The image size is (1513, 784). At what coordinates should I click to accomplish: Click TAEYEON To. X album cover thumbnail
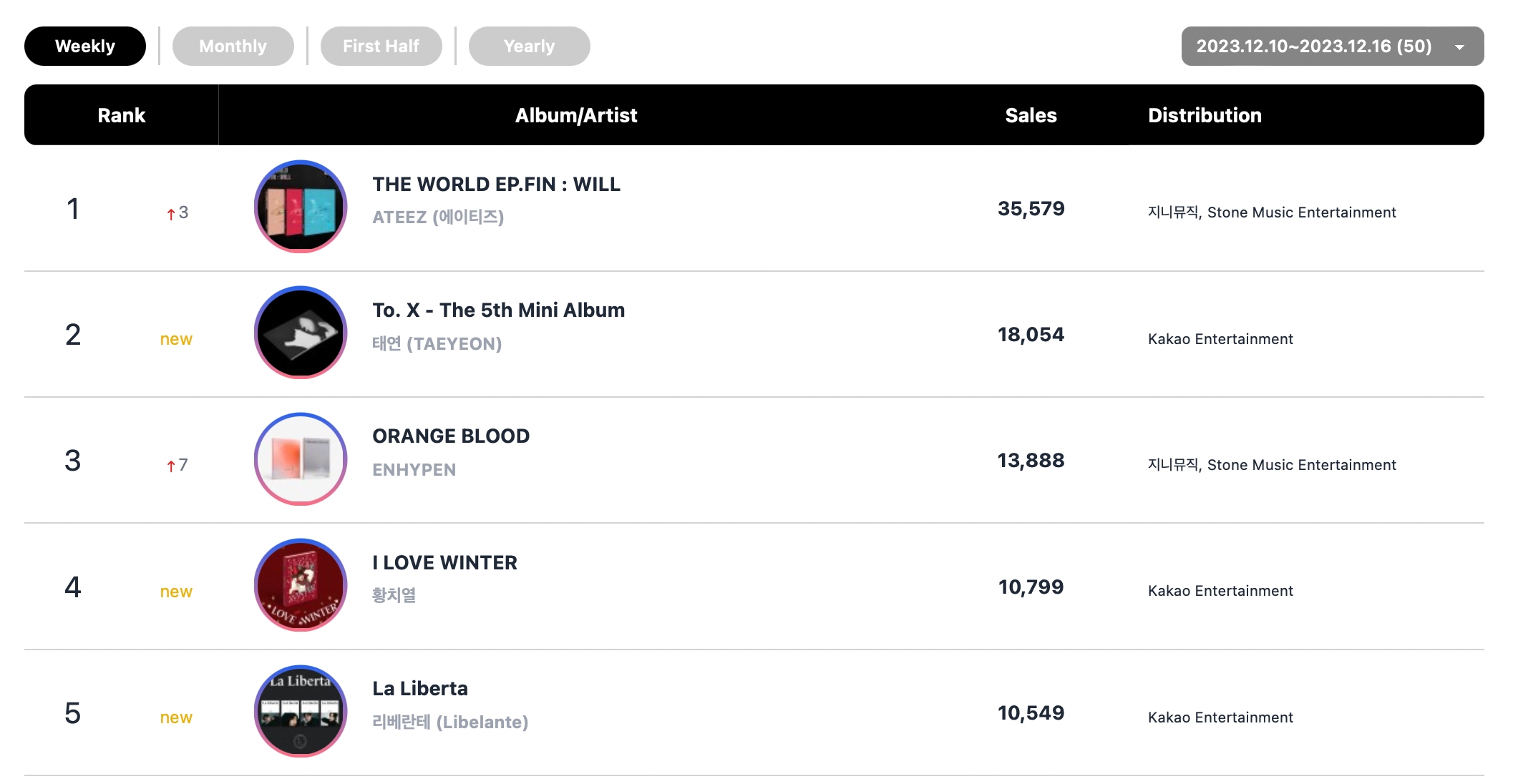coord(301,333)
